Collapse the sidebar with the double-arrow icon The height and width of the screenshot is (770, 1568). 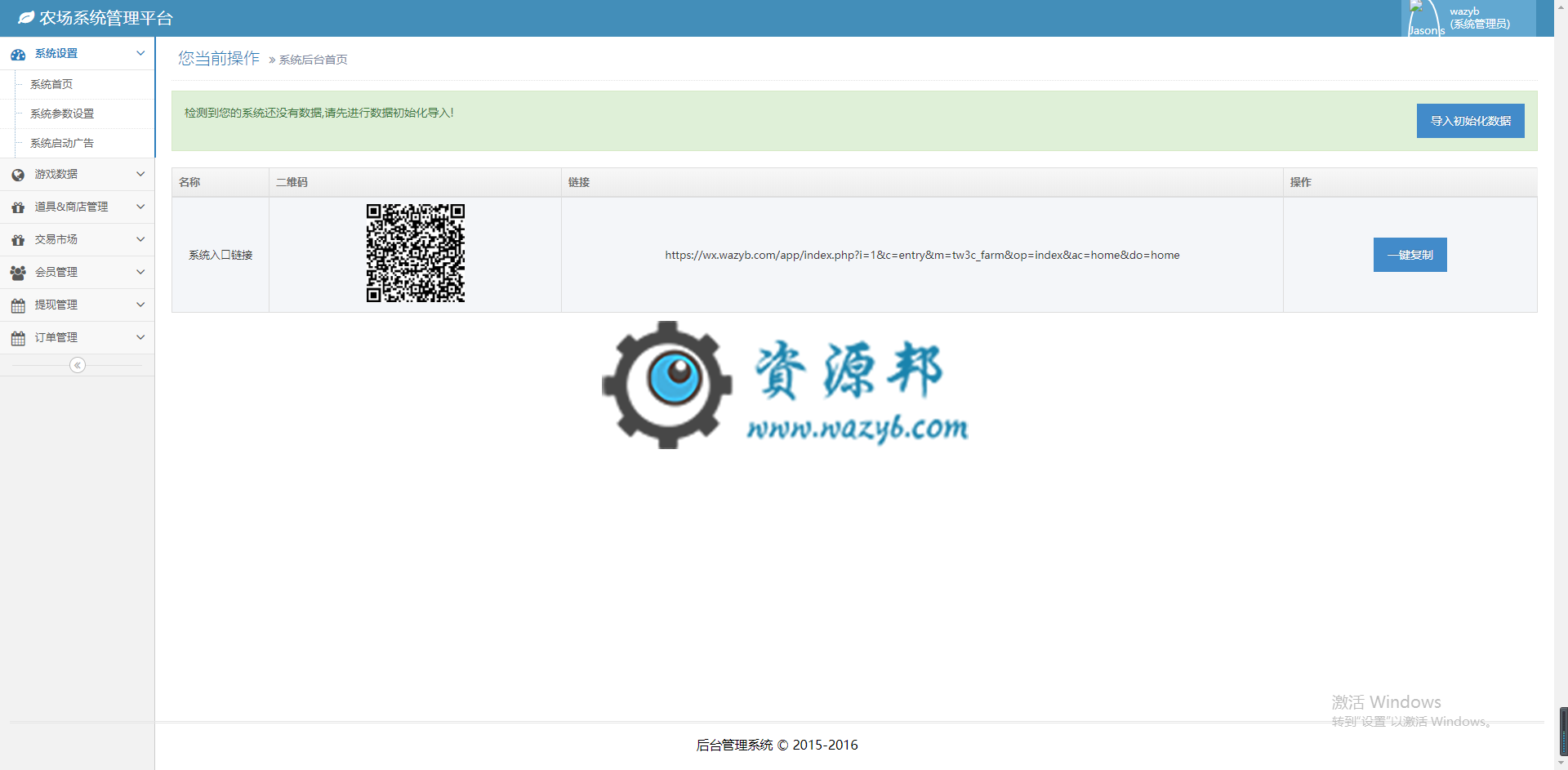78,365
